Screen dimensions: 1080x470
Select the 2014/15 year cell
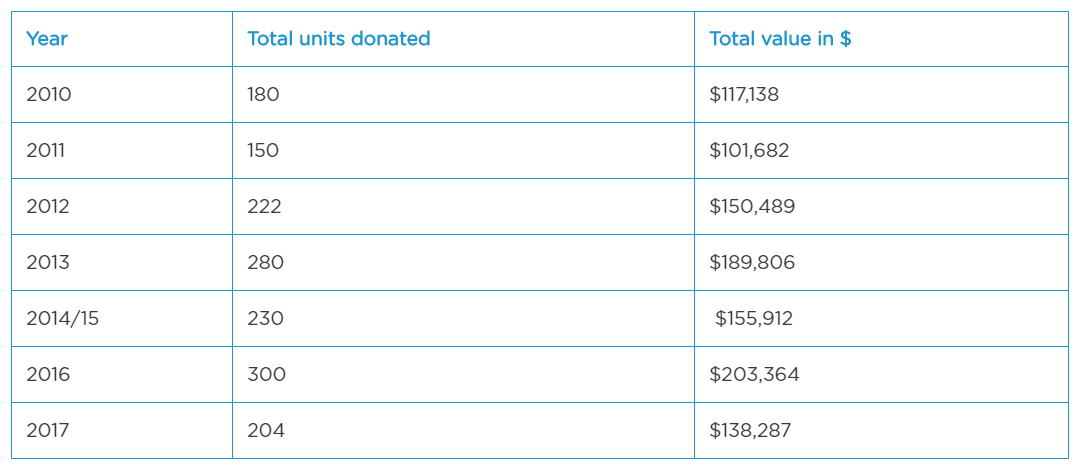[63, 319]
